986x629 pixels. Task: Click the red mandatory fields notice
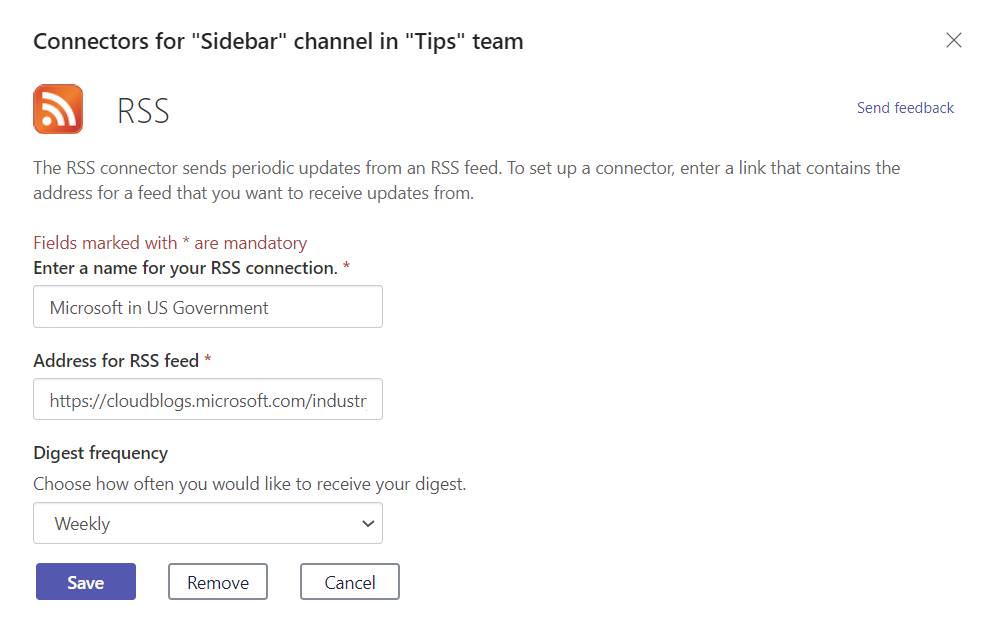pos(170,243)
